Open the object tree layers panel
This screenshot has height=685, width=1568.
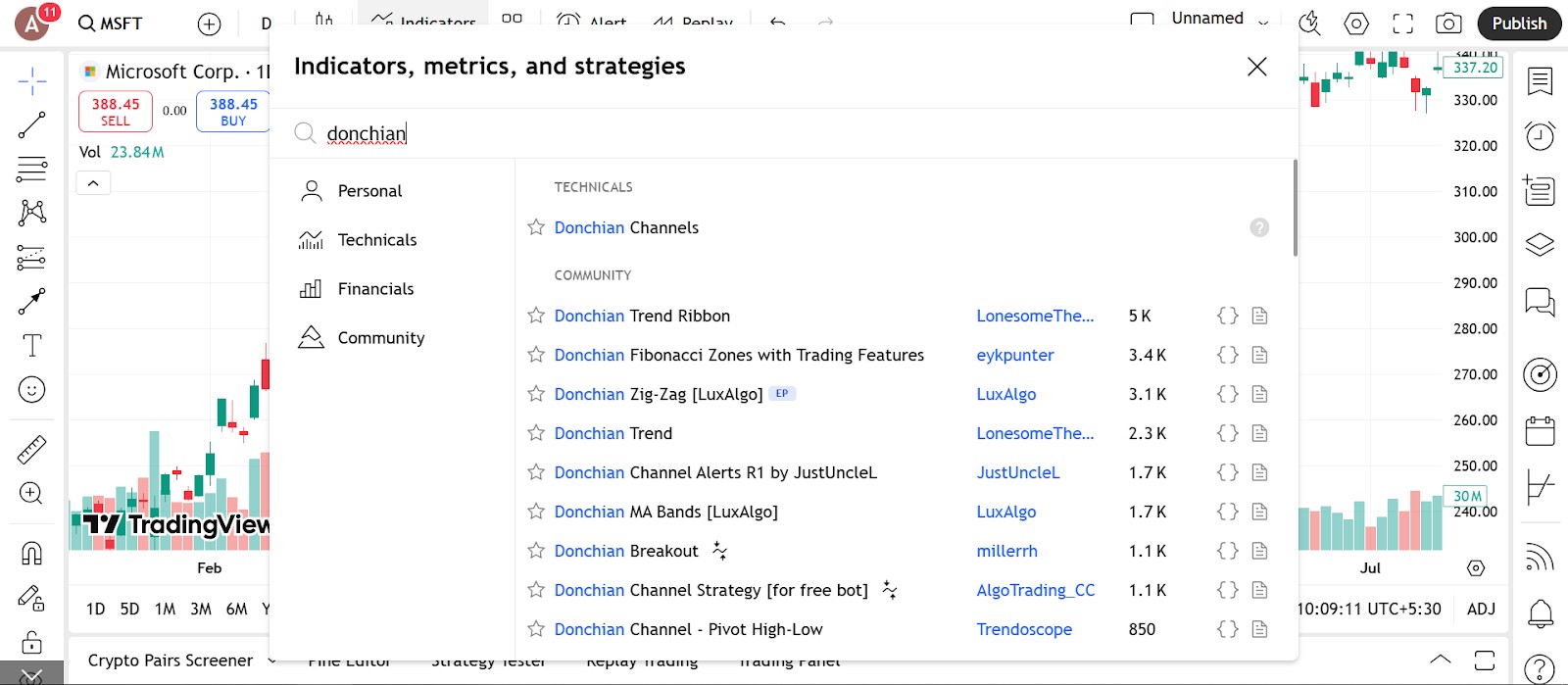1541,244
